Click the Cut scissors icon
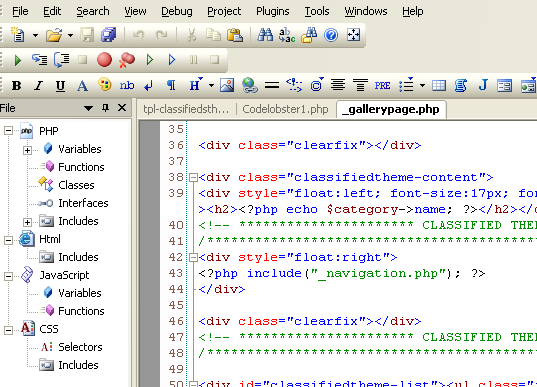 pyautogui.click(x=191, y=35)
